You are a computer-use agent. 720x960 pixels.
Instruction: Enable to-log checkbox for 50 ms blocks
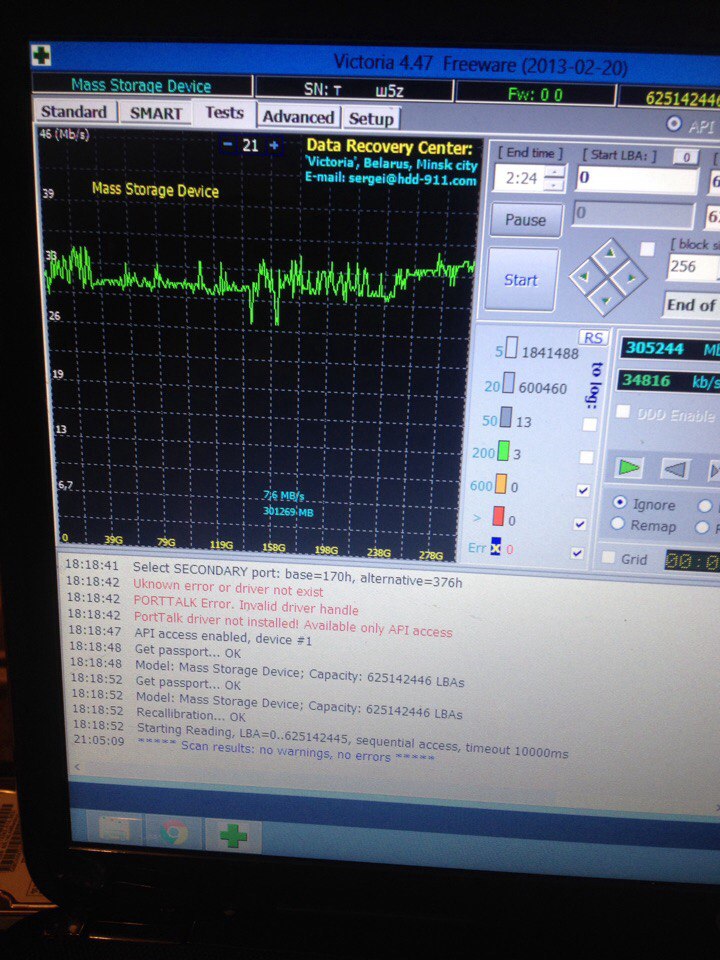pos(588,424)
